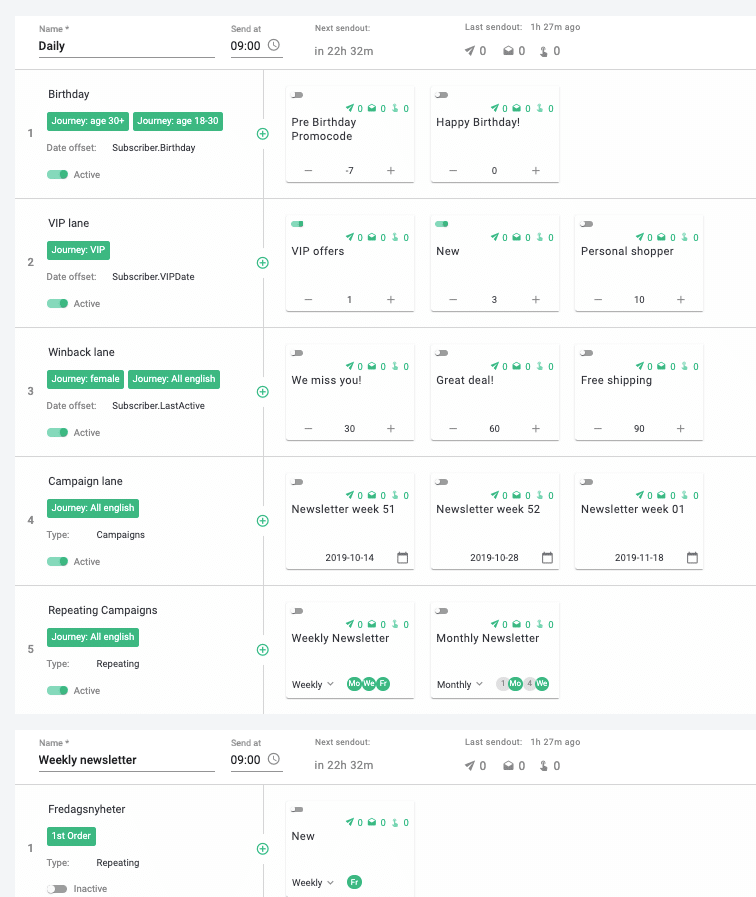
Task: Open the Weekly dropdown on the New card below
Action: tap(311, 882)
